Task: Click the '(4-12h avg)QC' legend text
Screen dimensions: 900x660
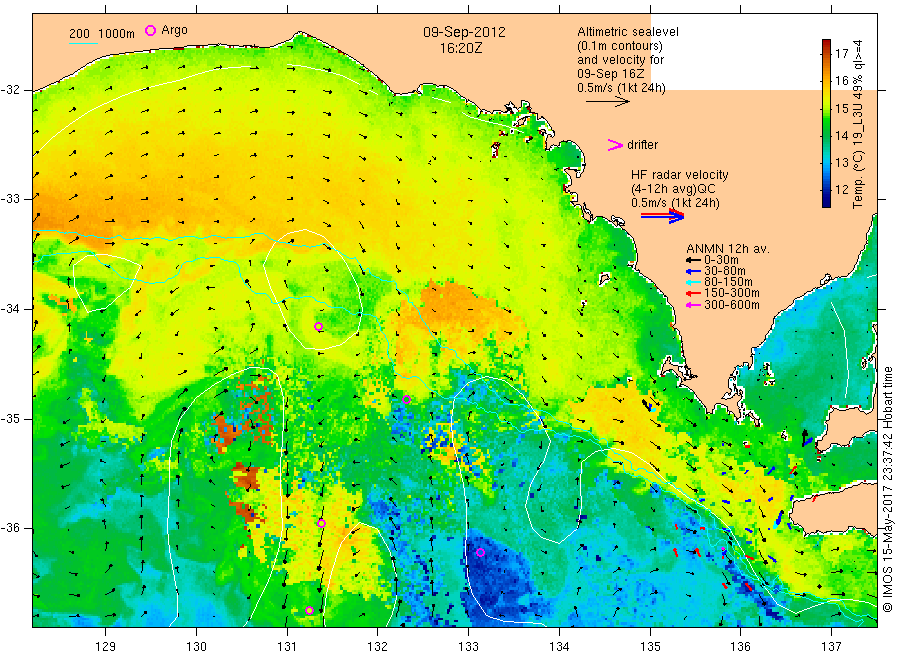Action: pos(673,189)
